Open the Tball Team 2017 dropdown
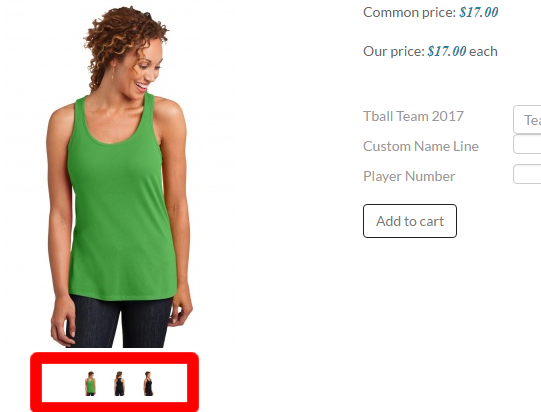 pyautogui.click(x=527, y=119)
